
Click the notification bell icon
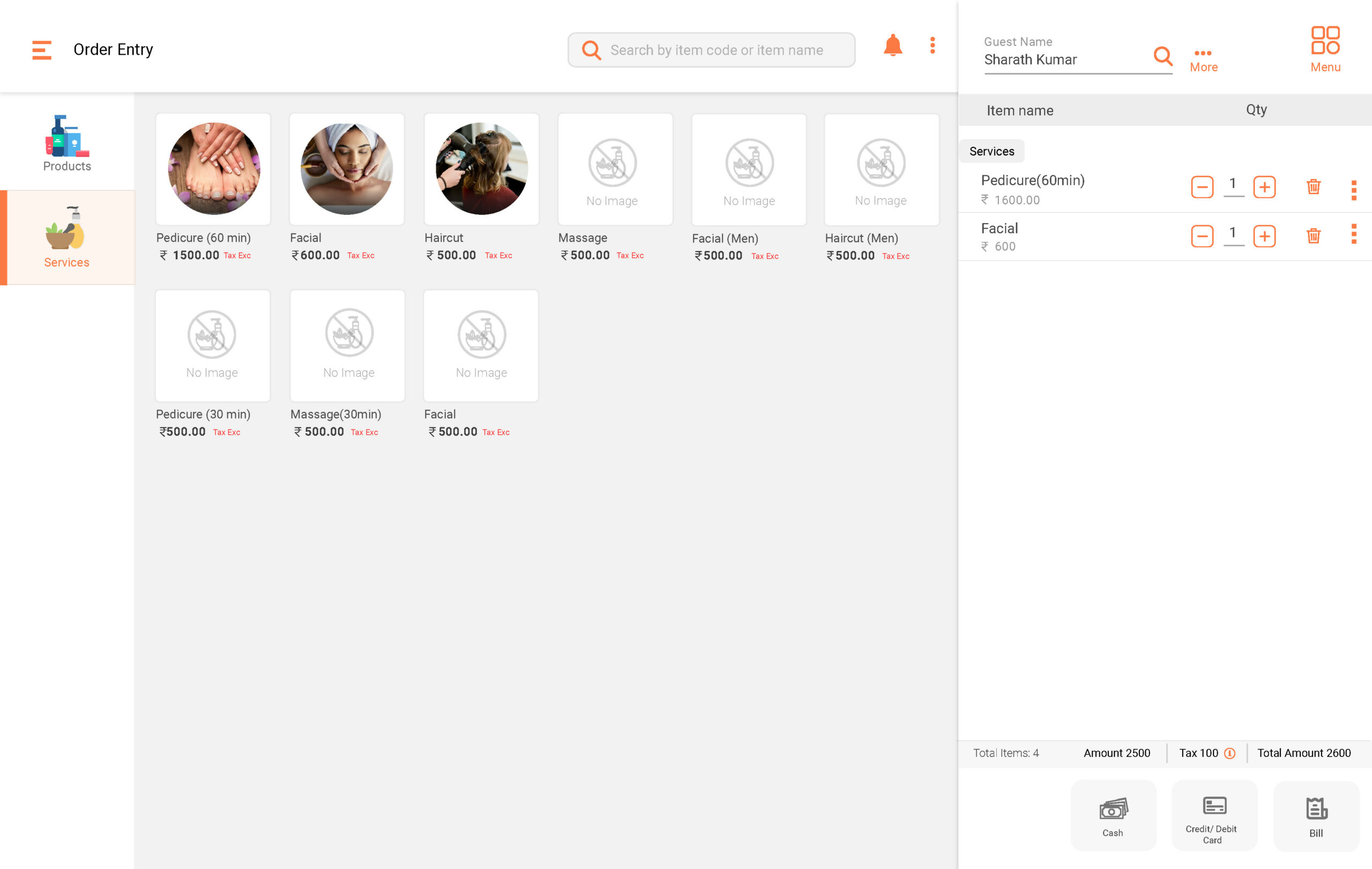(892, 46)
